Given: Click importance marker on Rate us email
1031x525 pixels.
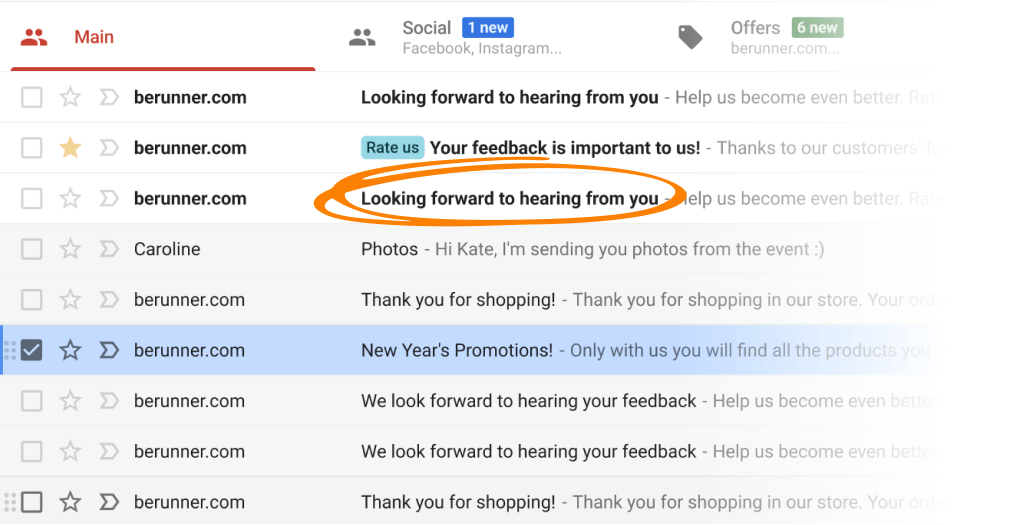Looking at the screenshot, I should coord(108,148).
